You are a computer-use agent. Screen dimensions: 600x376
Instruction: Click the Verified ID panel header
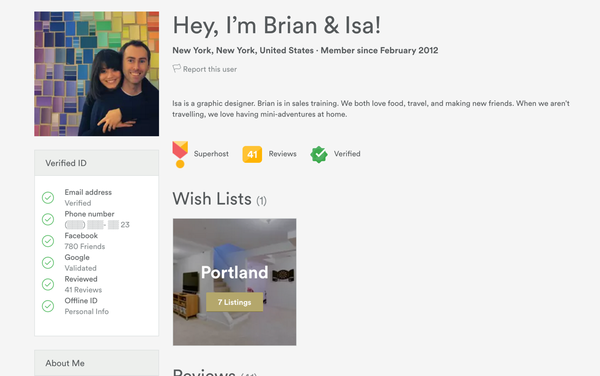point(96,163)
